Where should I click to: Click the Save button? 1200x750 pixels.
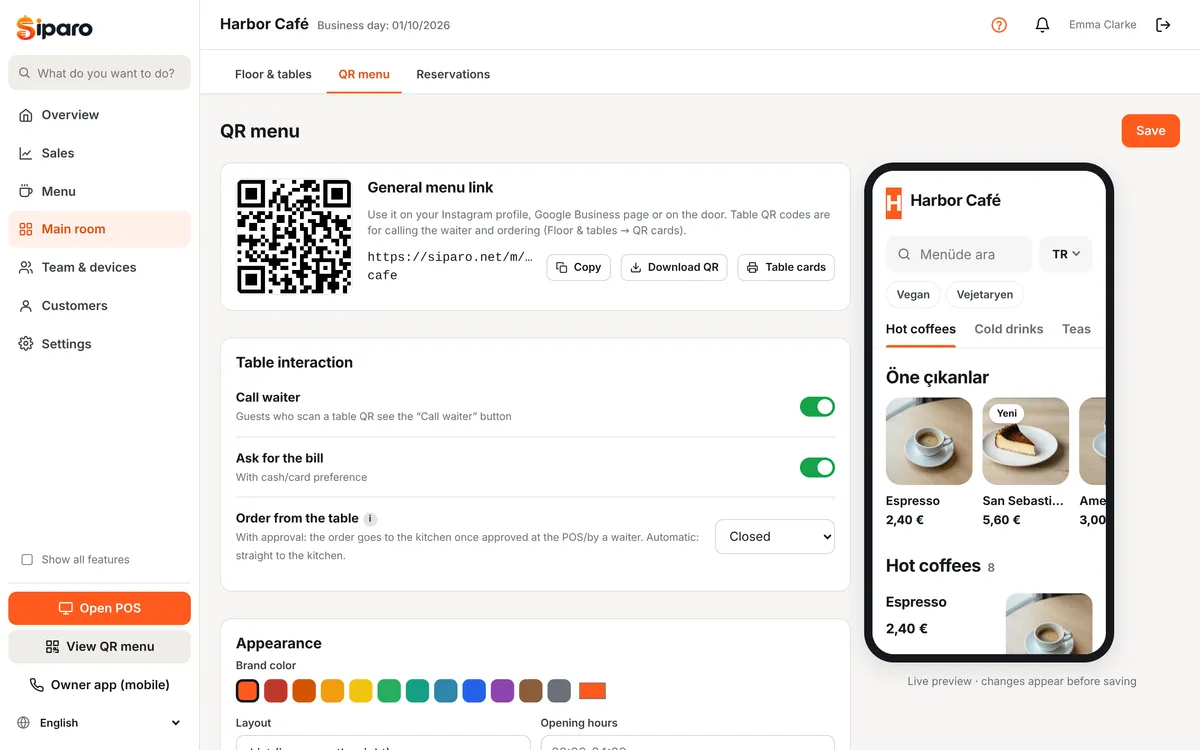click(x=1151, y=131)
